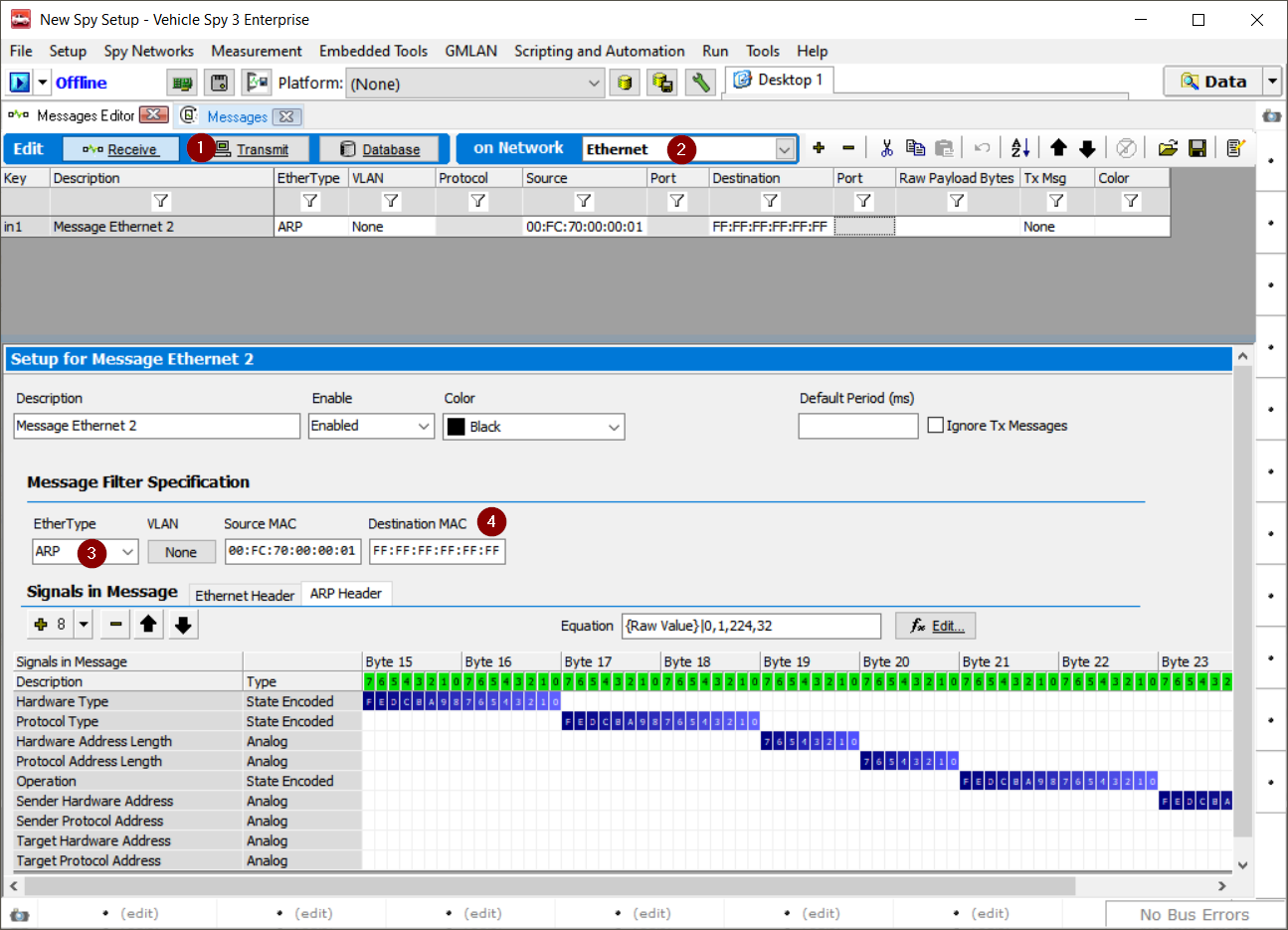The width and height of the screenshot is (1288, 930).
Task: Click the plus add message icon
Action: point(819,148)
